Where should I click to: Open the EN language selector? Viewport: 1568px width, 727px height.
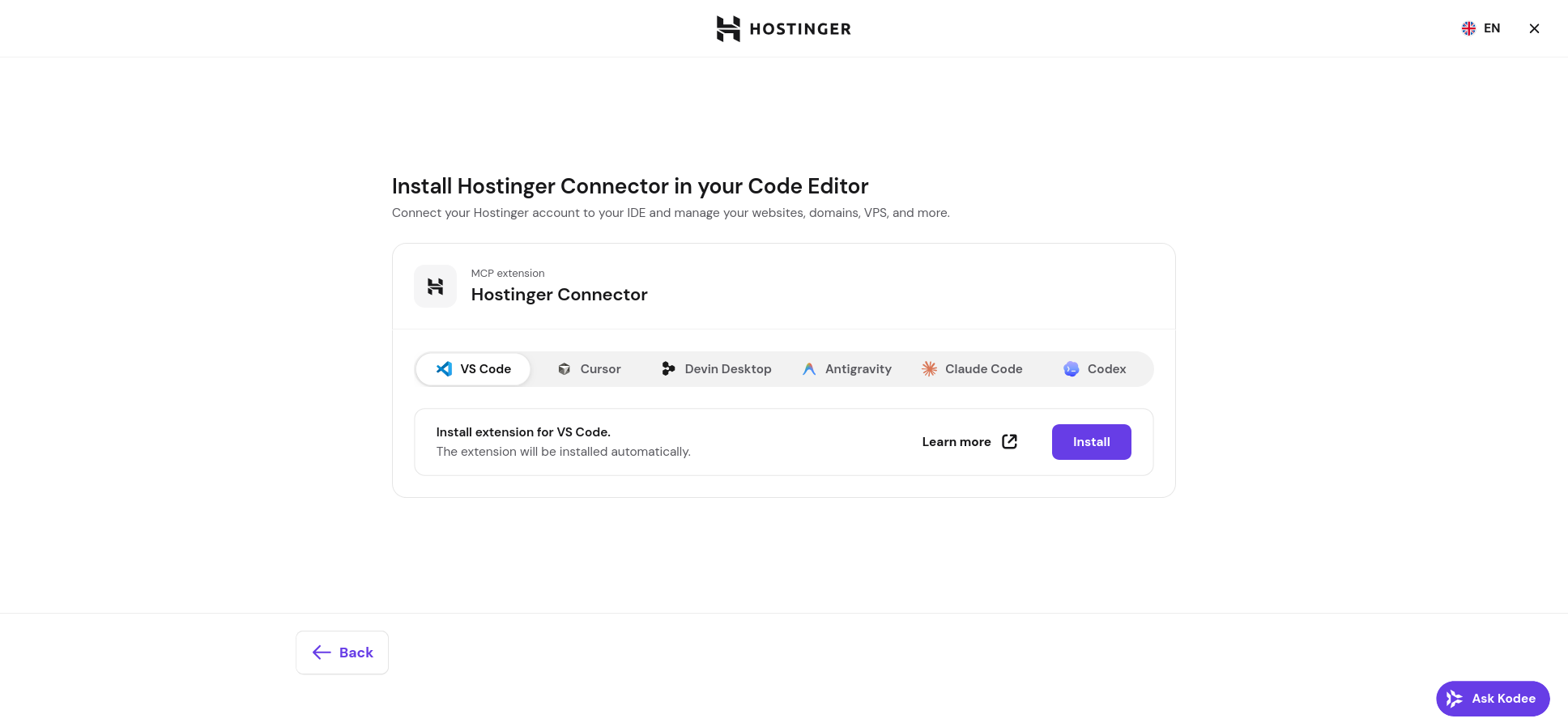click(x=1481, y=28)
